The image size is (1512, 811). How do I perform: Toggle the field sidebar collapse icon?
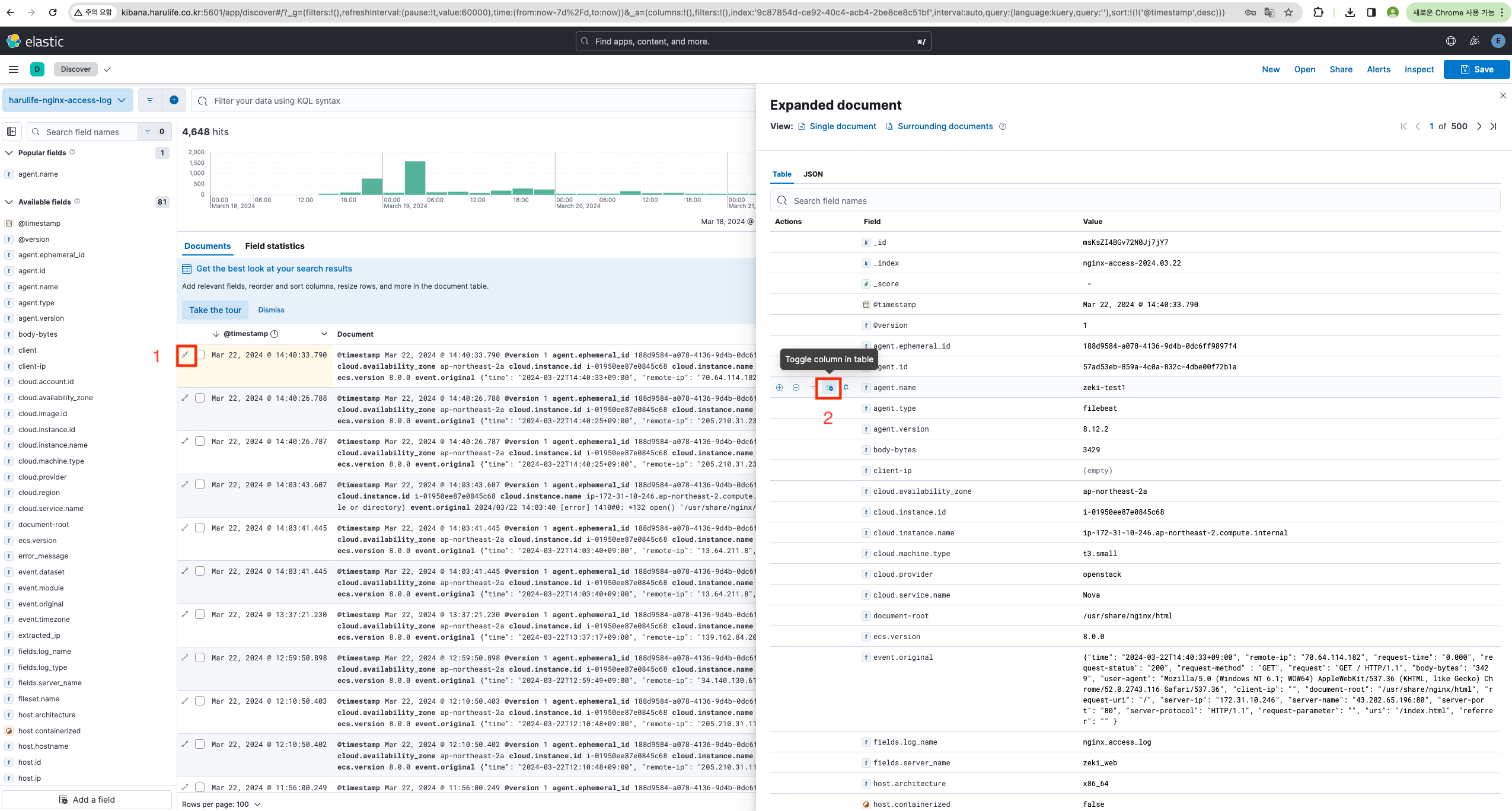tap(12, 132)
